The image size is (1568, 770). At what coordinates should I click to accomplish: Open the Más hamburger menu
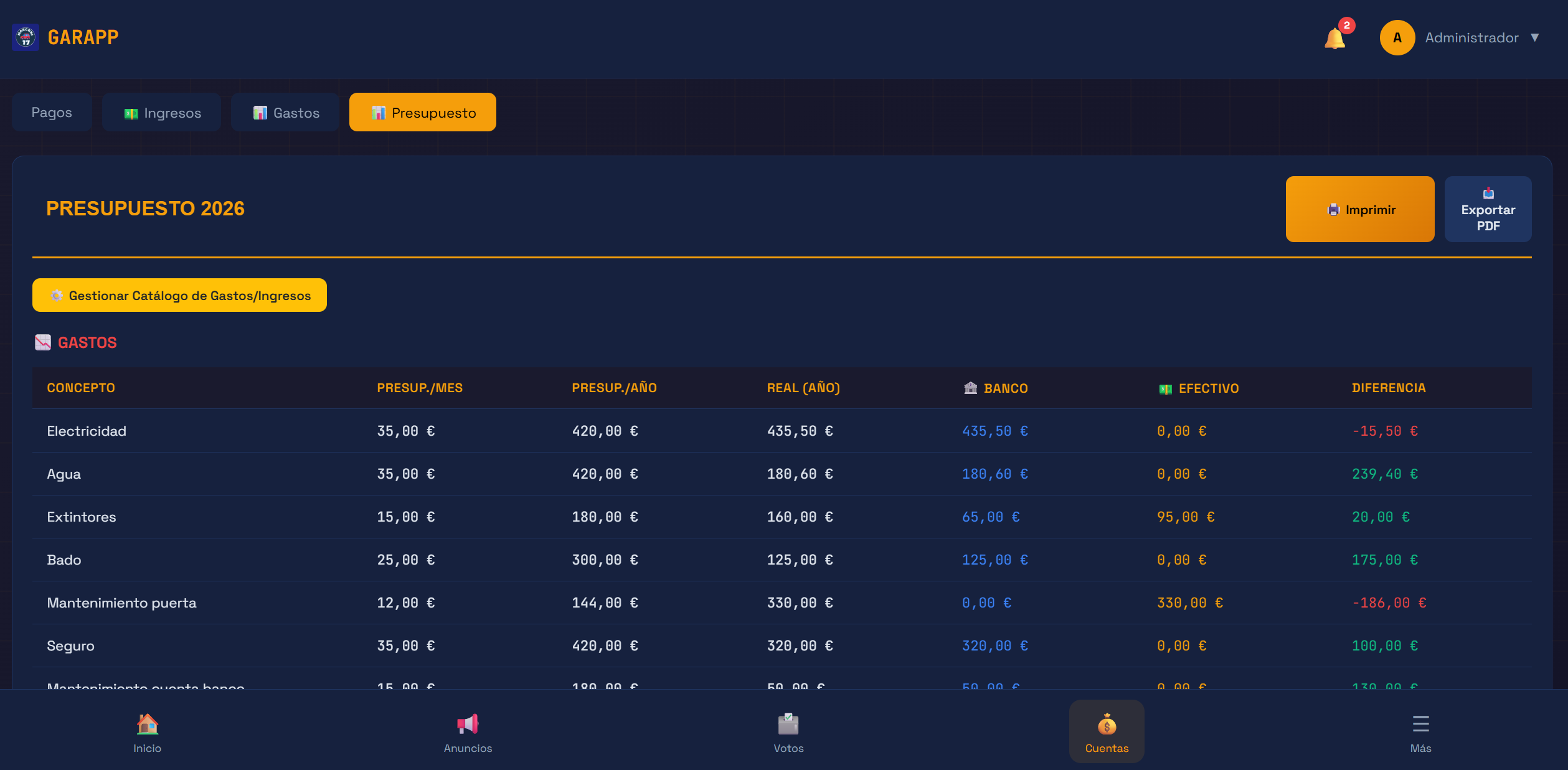[1420, 724]
